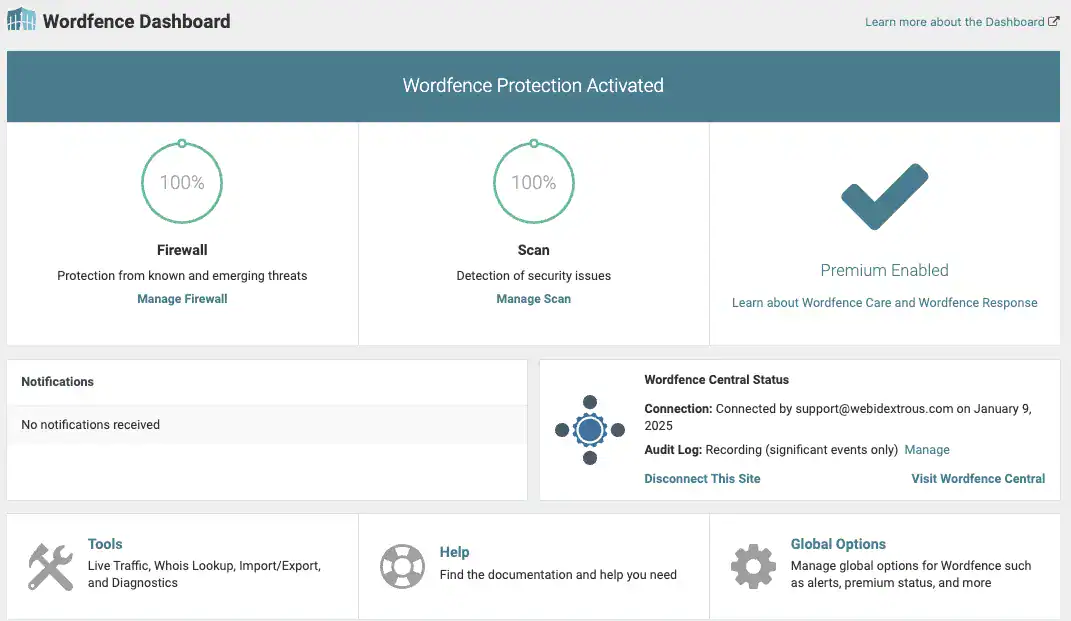Go to Visit Wordfence Central
1071x621 pixels.
[x=978, y=479]
